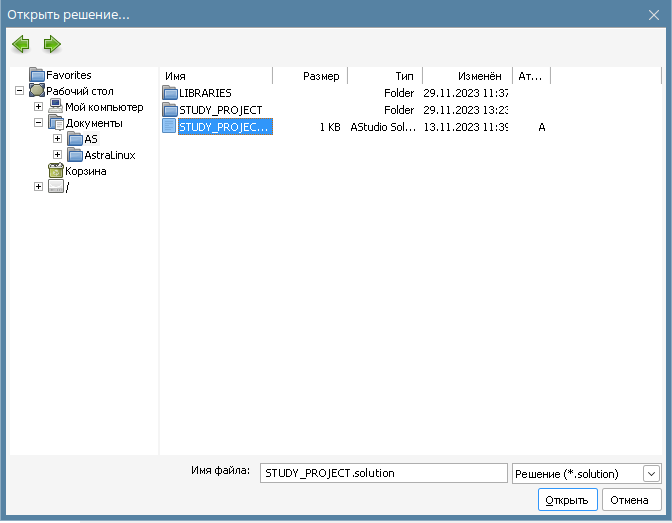This screenshot has width=672, height=523.
Task: Select the Favorites folder icon
Action: 37,75
